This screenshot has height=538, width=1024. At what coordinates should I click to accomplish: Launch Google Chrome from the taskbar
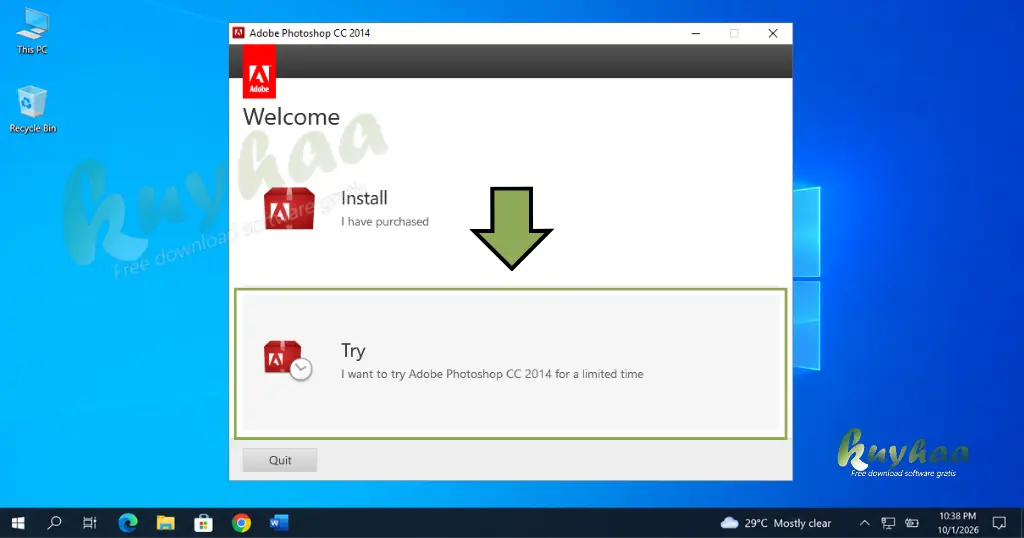point(241,523)
